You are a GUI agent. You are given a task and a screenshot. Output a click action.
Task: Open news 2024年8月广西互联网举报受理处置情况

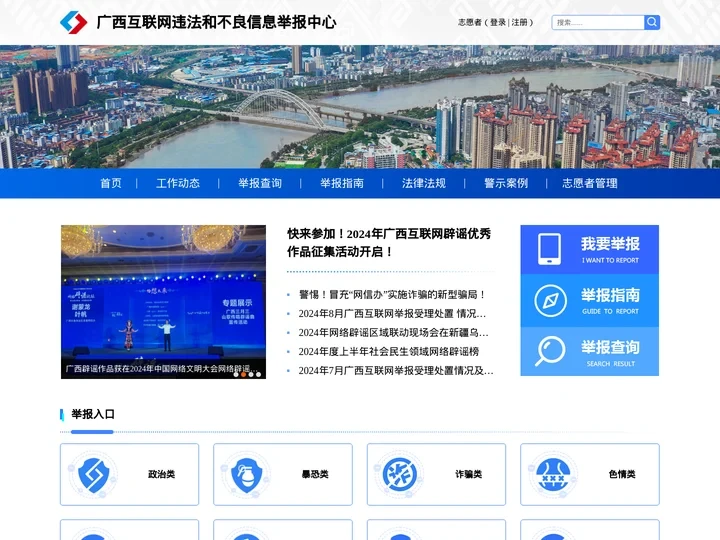coord(392,314)
